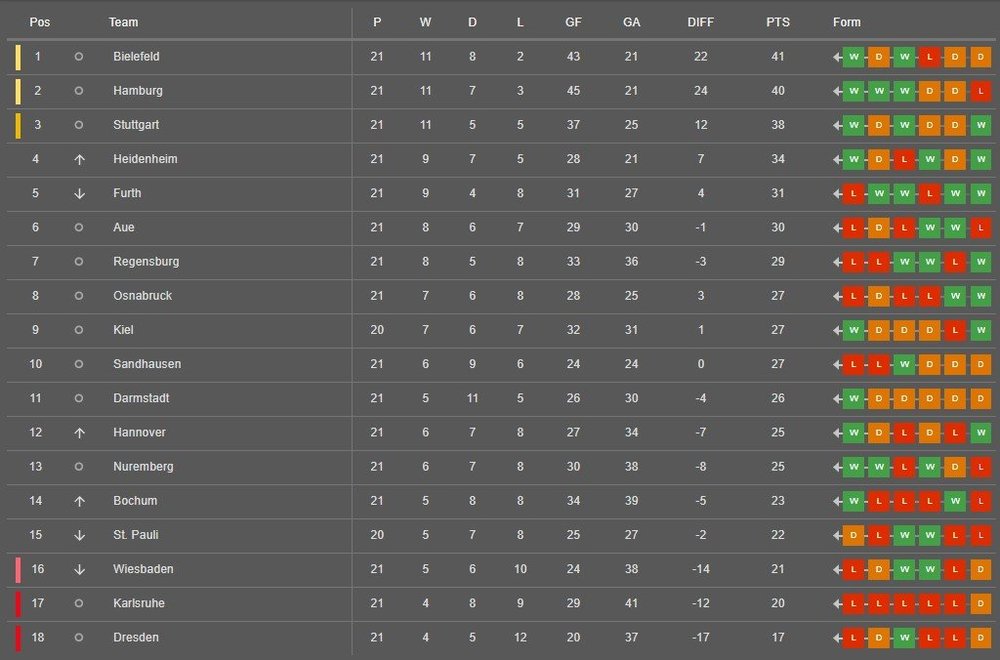1000x660 pixels.
Task: Click the down arrow icon next to St. Pauli
Action: 79,536
